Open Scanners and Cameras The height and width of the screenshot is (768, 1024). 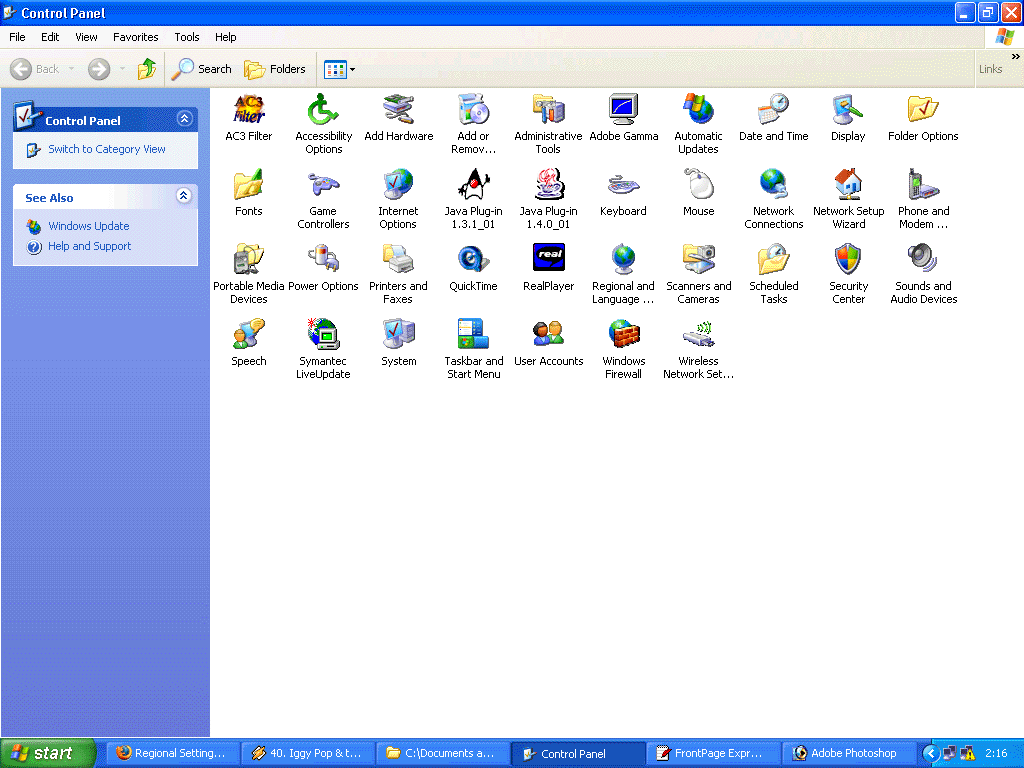pos(699,274)
